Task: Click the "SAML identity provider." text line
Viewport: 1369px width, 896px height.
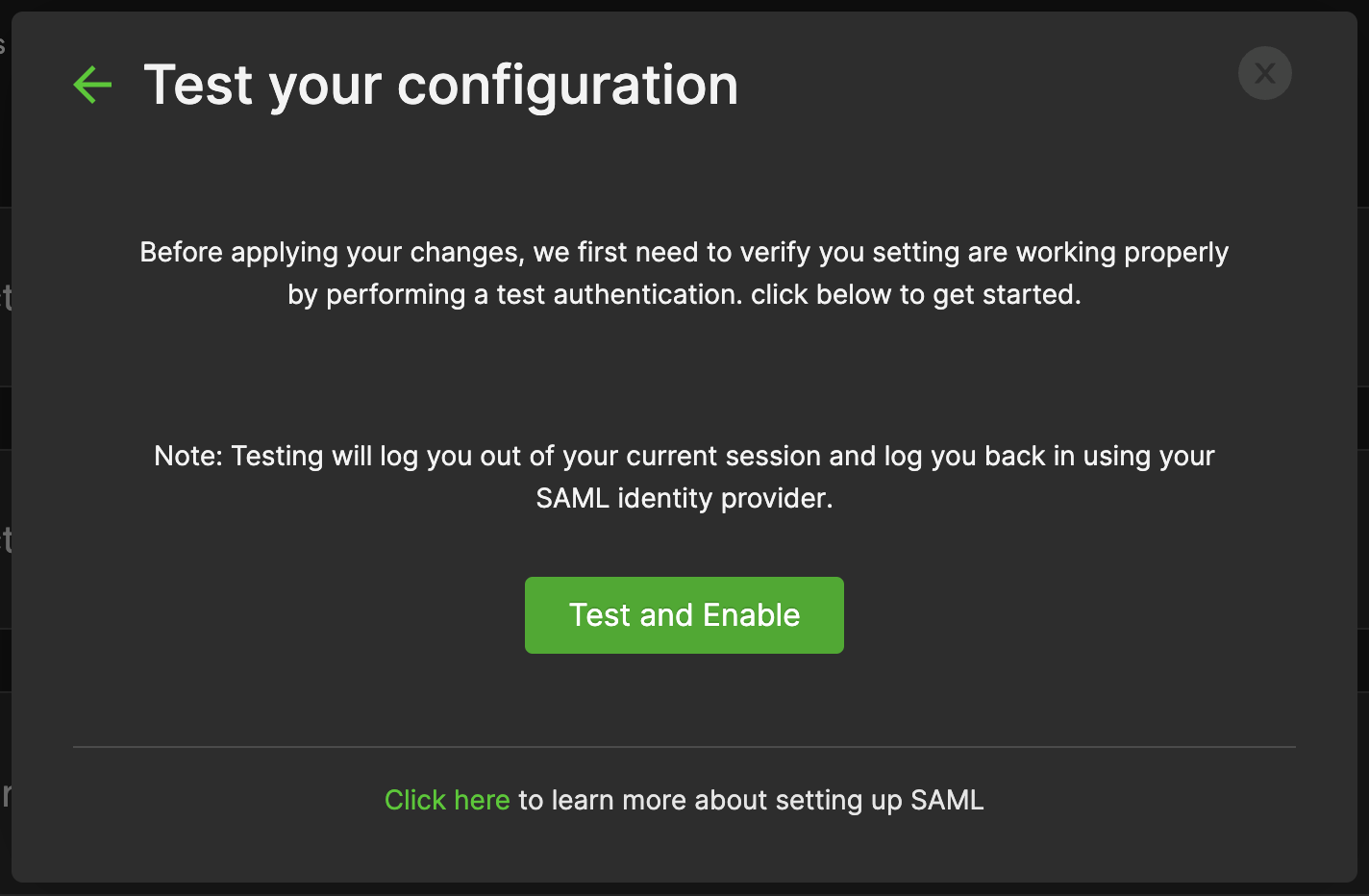Action: click(684, 498)
